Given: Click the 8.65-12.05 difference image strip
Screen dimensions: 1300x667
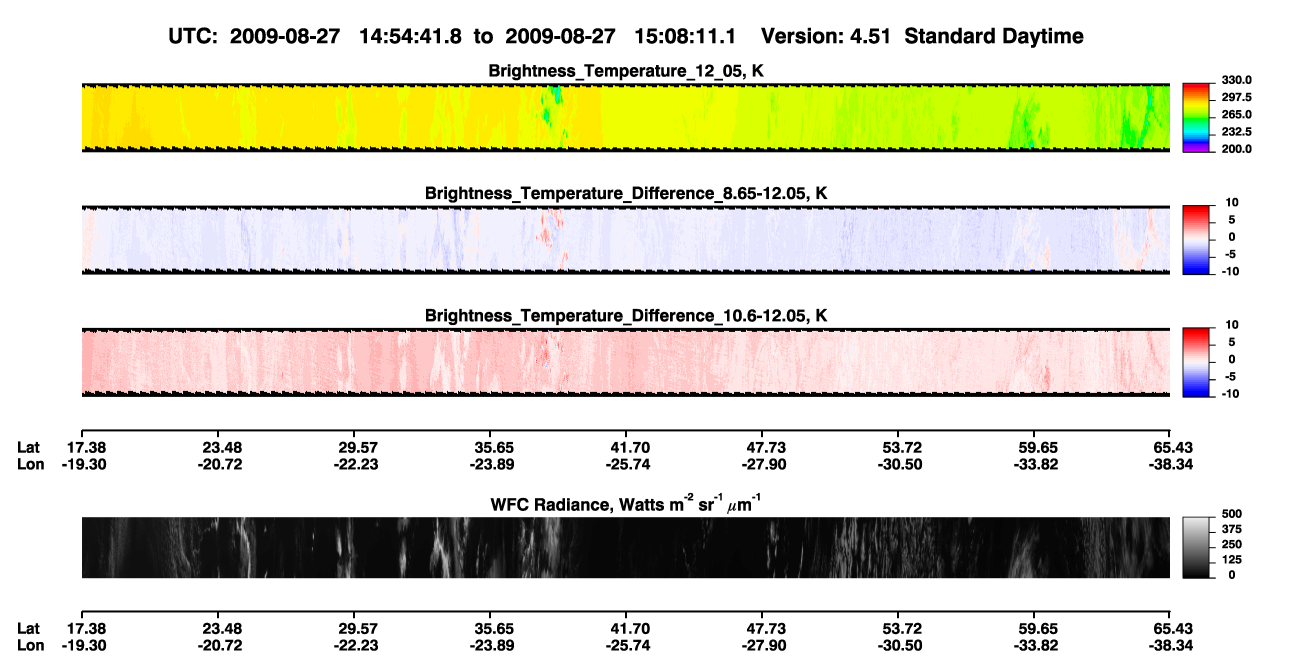Looking at the screenshot, I should click(625, 240).
